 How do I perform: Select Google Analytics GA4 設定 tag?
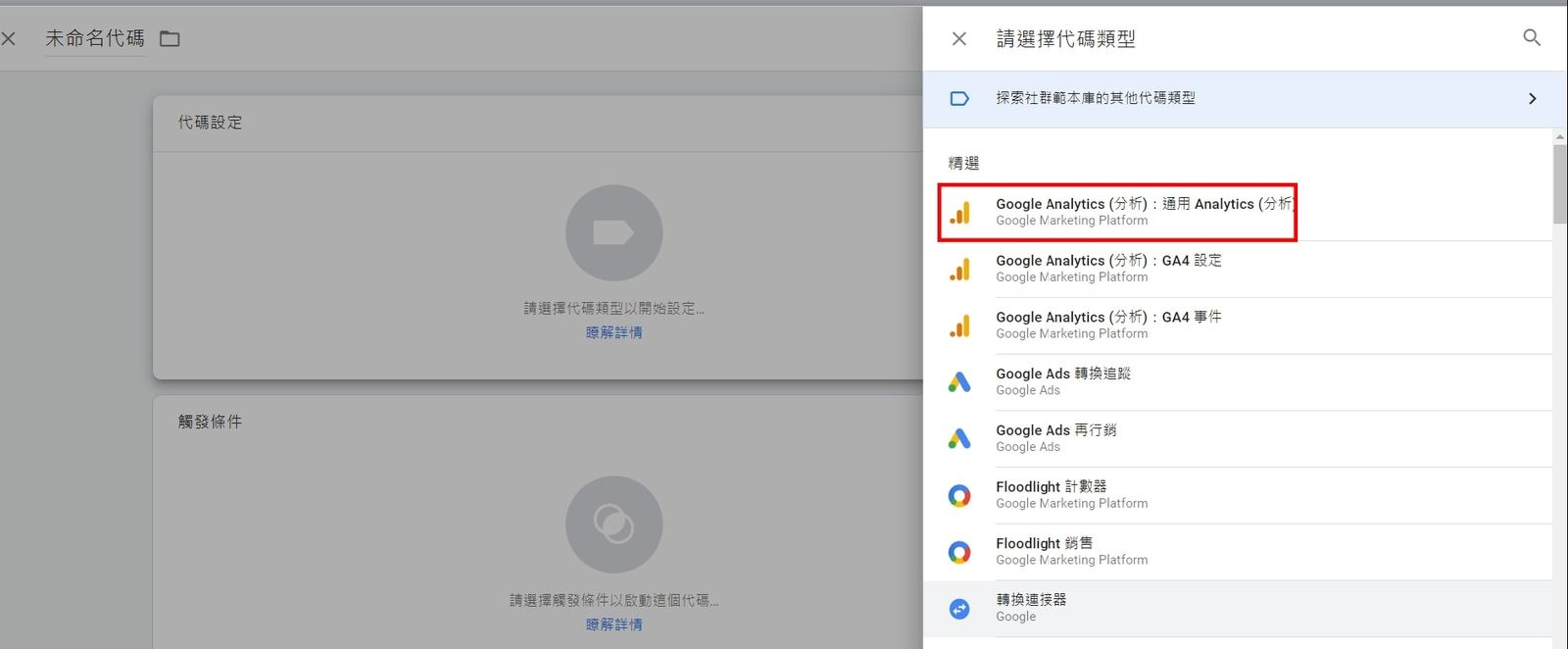tap(1238, 269)
